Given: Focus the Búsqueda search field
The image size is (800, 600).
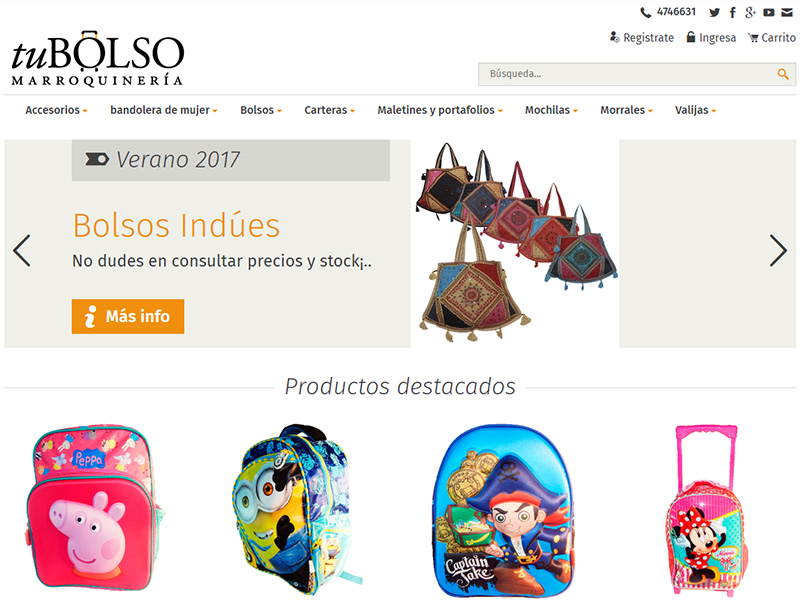Looking at the screenshot, I should click(x=637, y=74).
